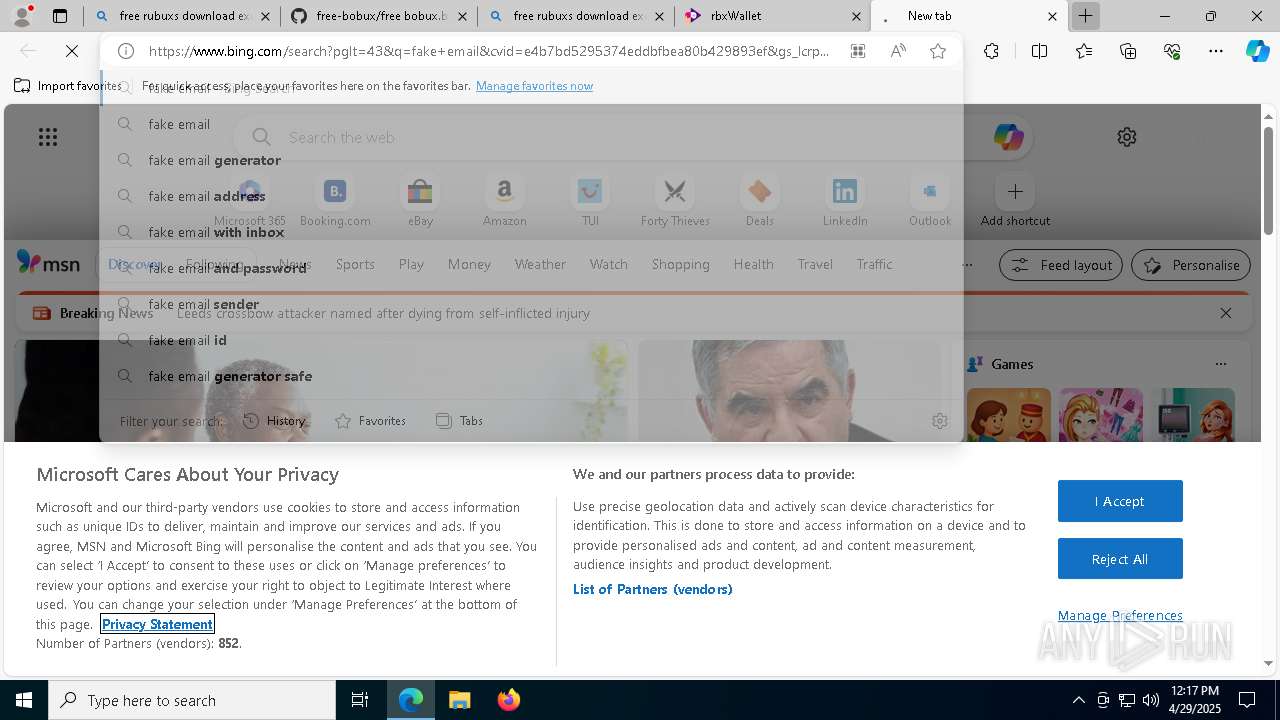
Task: Dismiss the Breaking News banner
Action: coord(1226,313)
